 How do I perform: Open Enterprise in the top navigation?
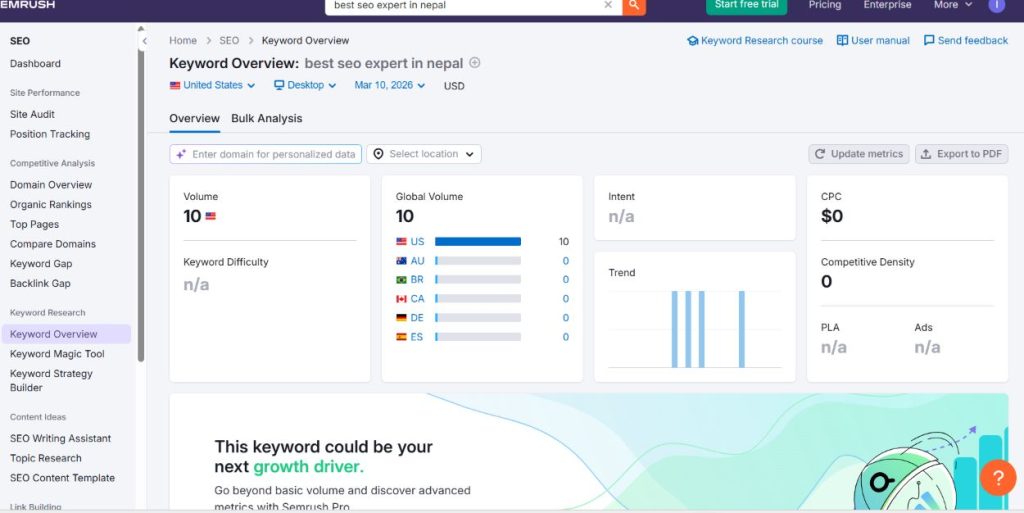coord(887,5)
